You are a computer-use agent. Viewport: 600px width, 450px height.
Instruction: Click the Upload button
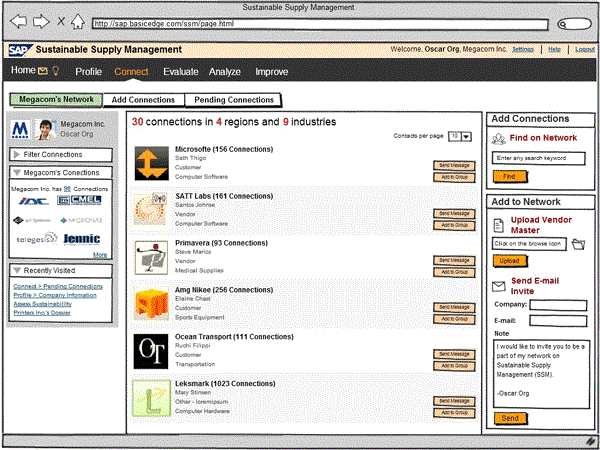click(x=510, y=261)
